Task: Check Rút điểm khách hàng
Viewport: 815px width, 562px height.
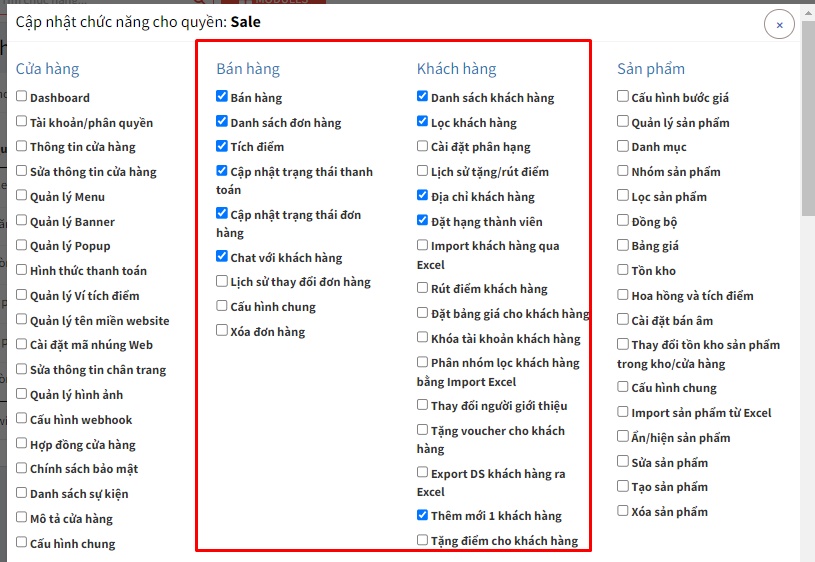Action: (423, 288)
